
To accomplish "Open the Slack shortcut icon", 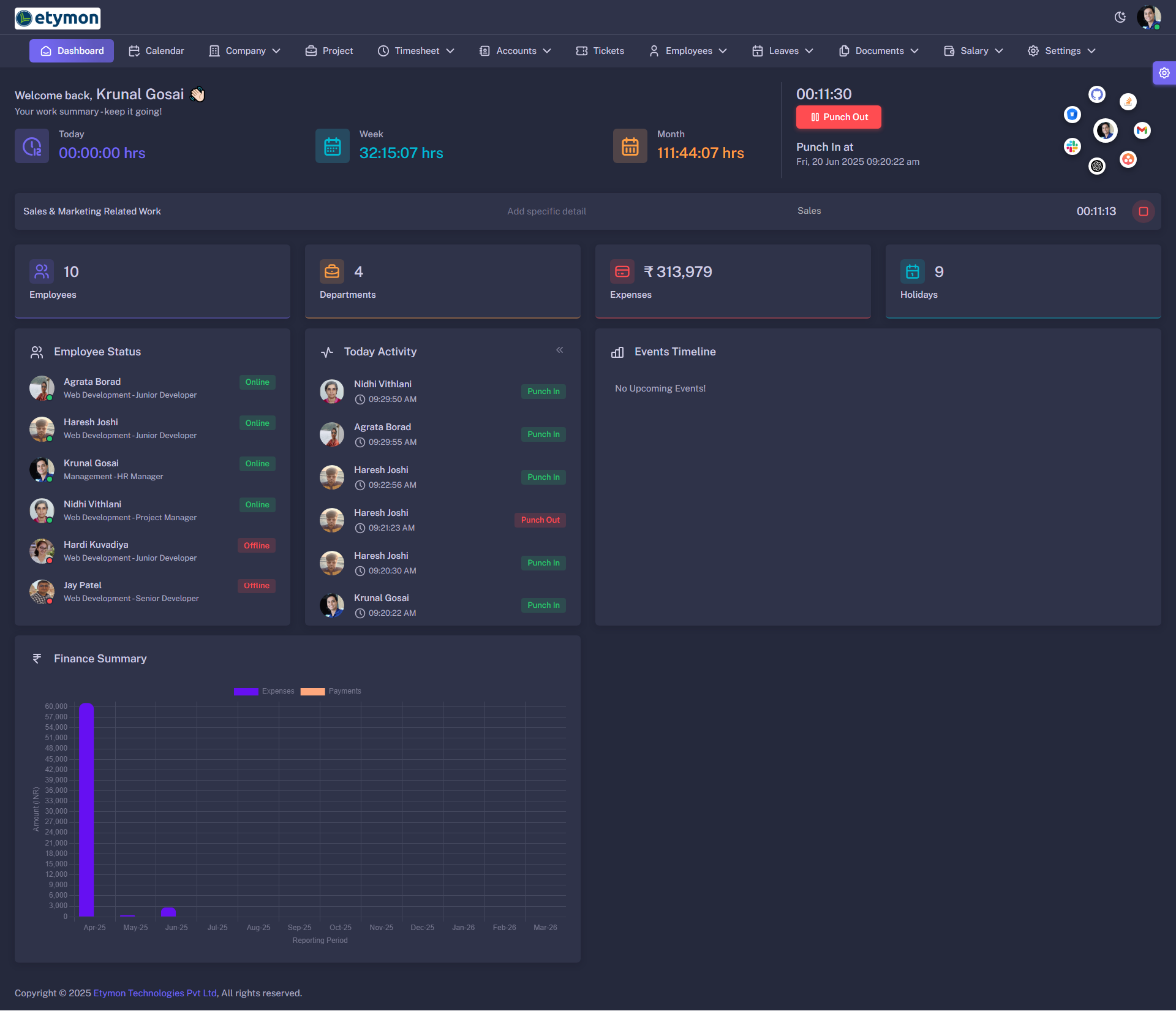I will (x=1072, y=146).
